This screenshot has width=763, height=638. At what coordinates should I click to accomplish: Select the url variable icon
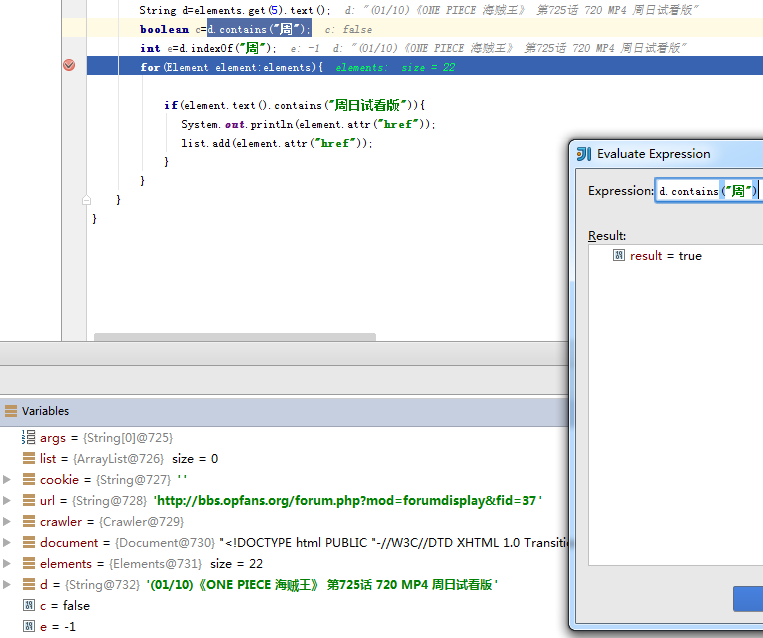[x=29, y=500]
